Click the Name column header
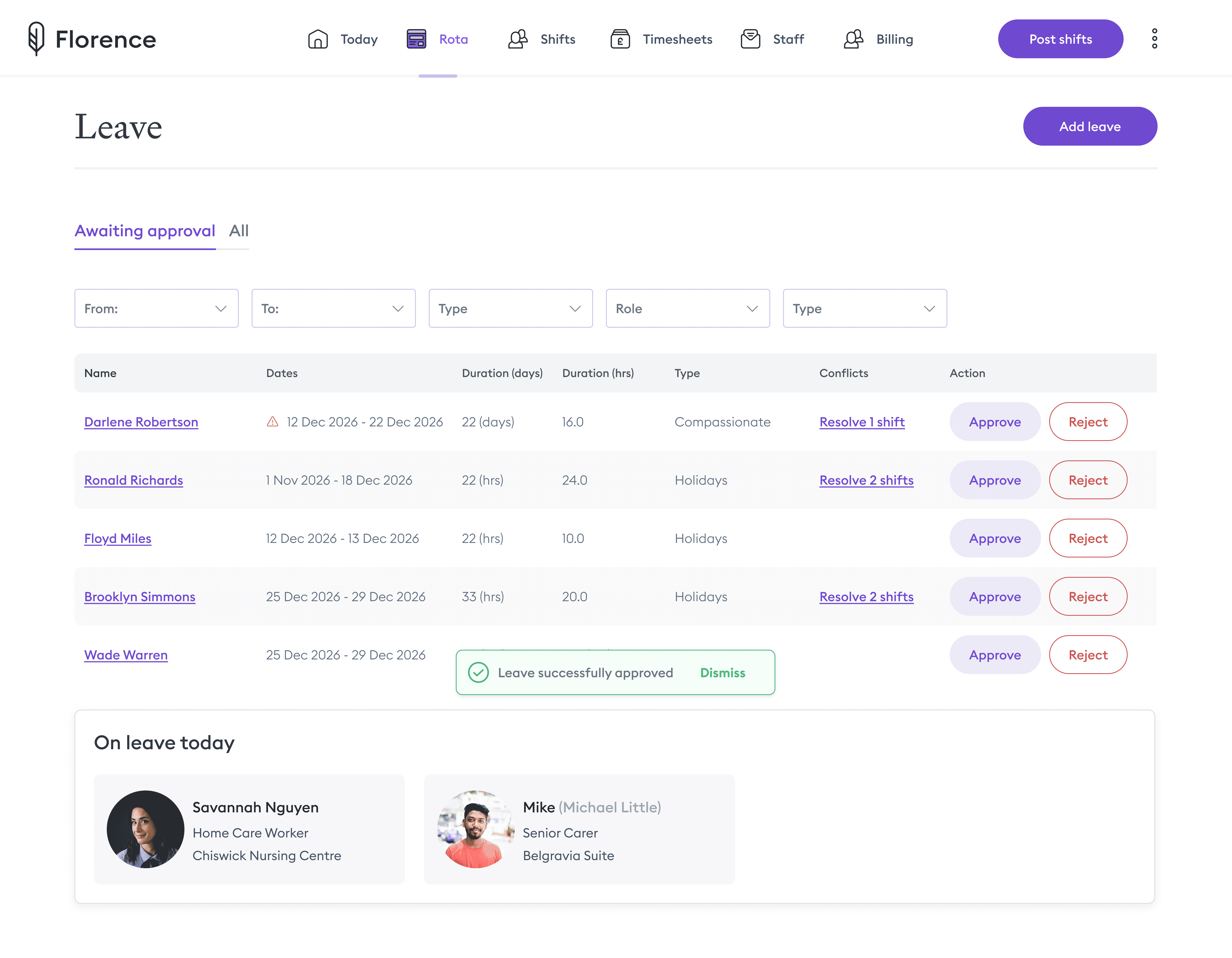This screenshot has width=1232, height=958. coord(101,373)
